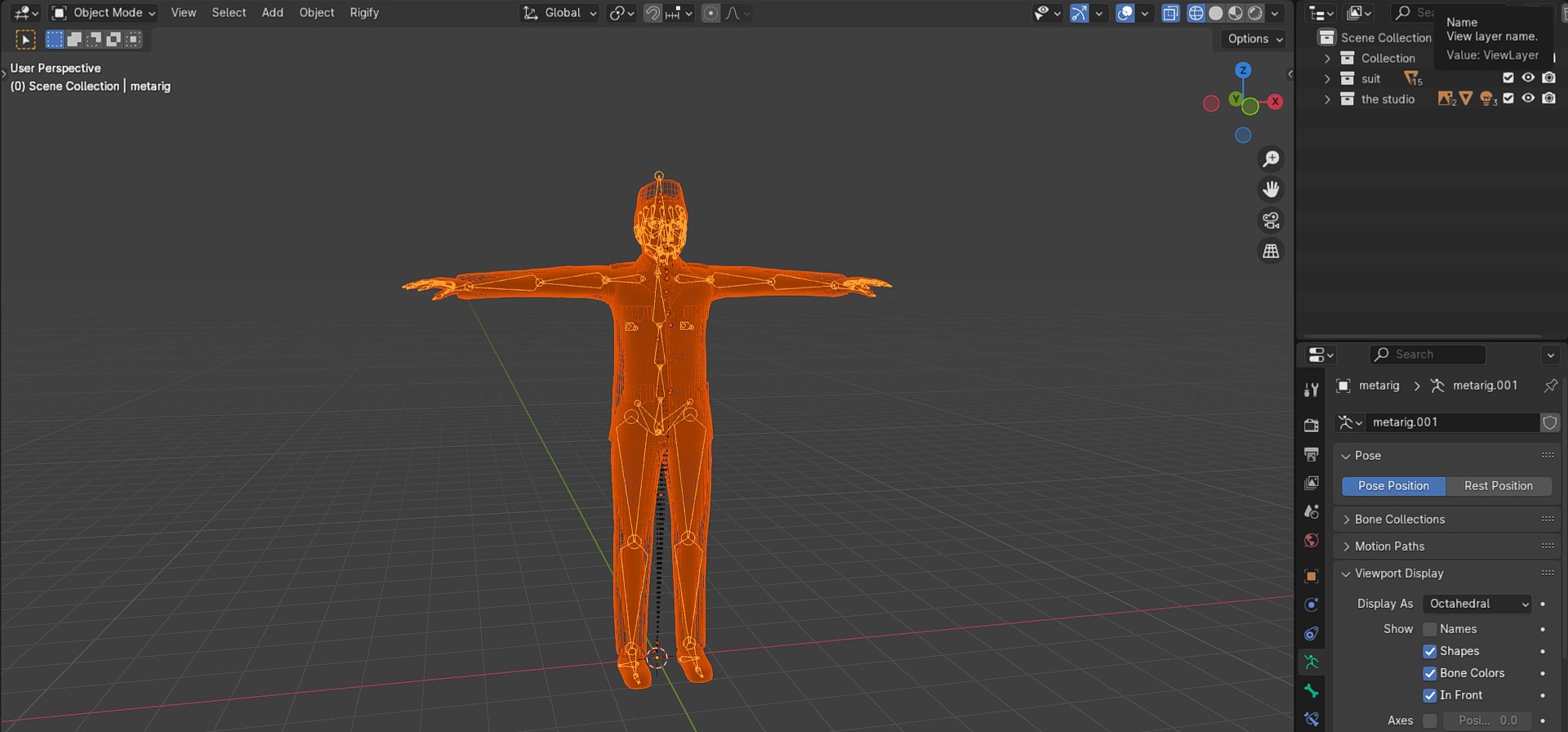
Task: Click the Zoom view magnifier button
Action: [1271, 158]
